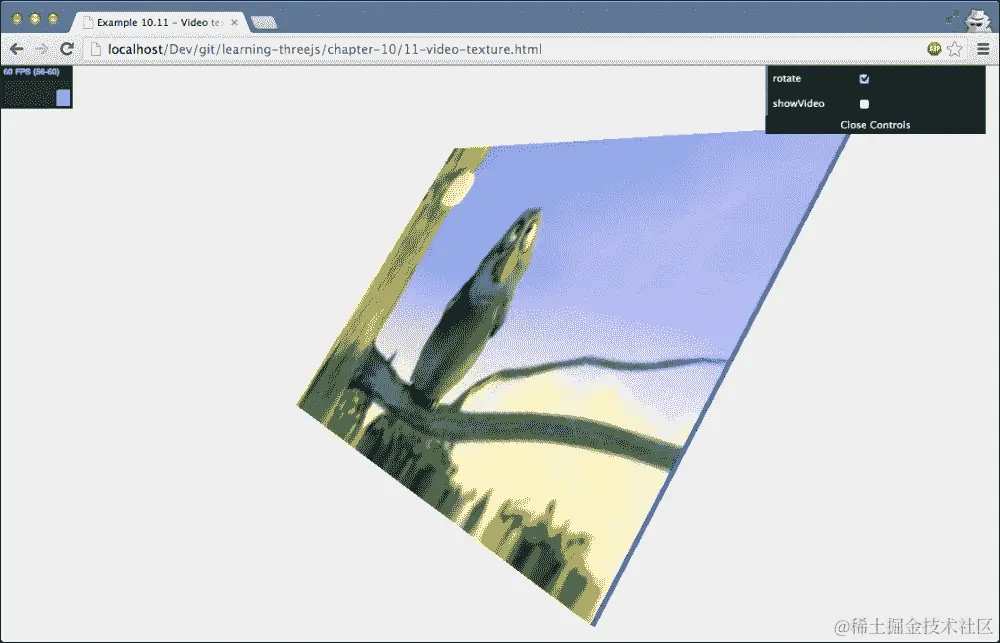
Task: Click the browser Forward arrow
Action: click(x=41, y=49)
